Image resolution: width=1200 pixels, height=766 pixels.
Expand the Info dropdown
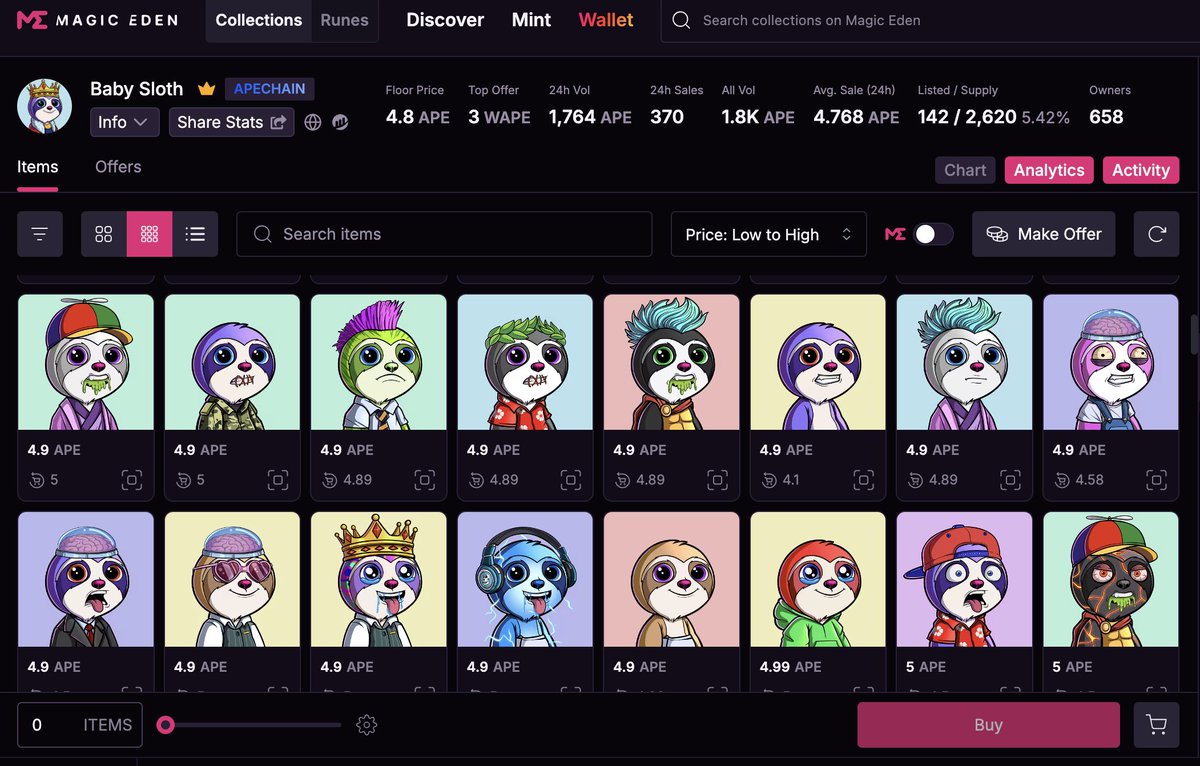pos(125,122)
